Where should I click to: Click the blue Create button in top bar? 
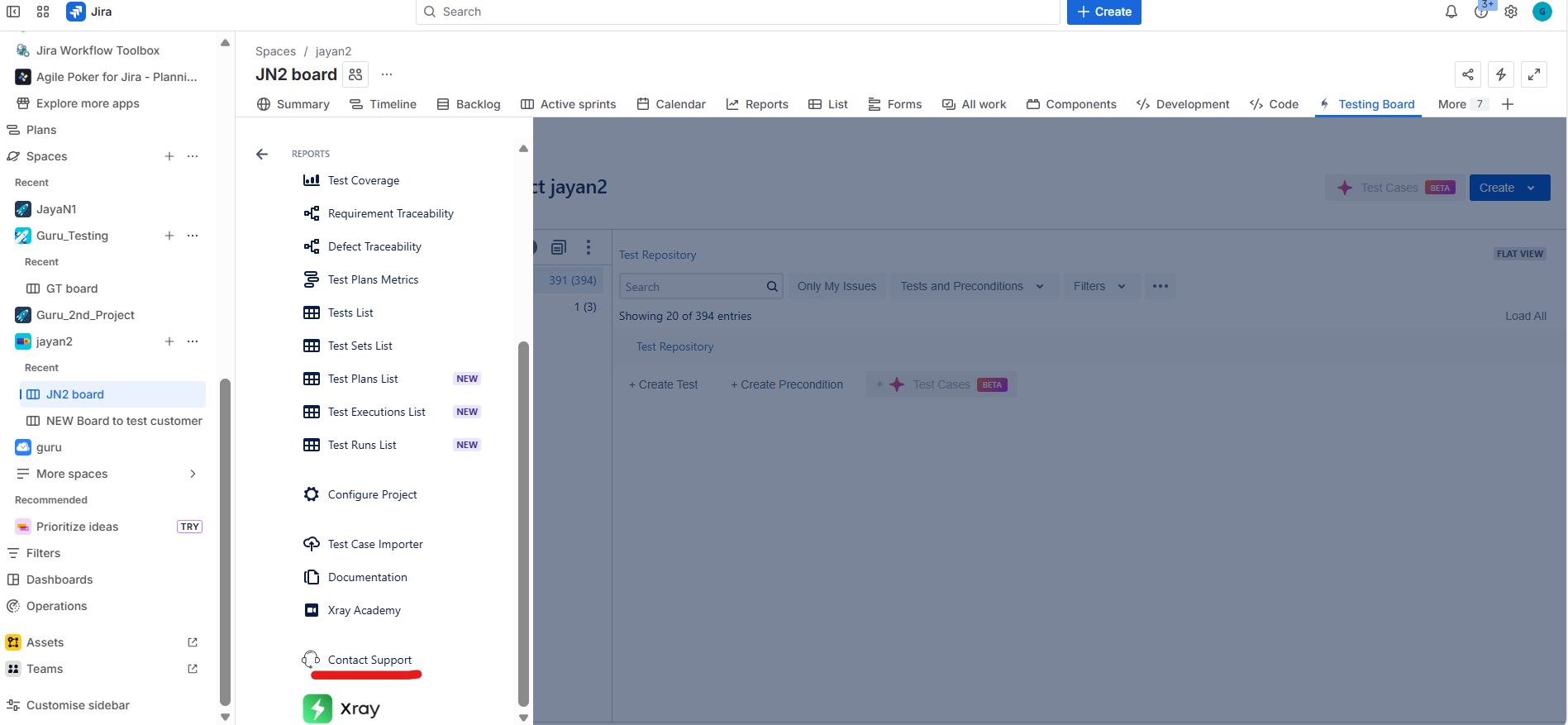[x=1103, y=12]
